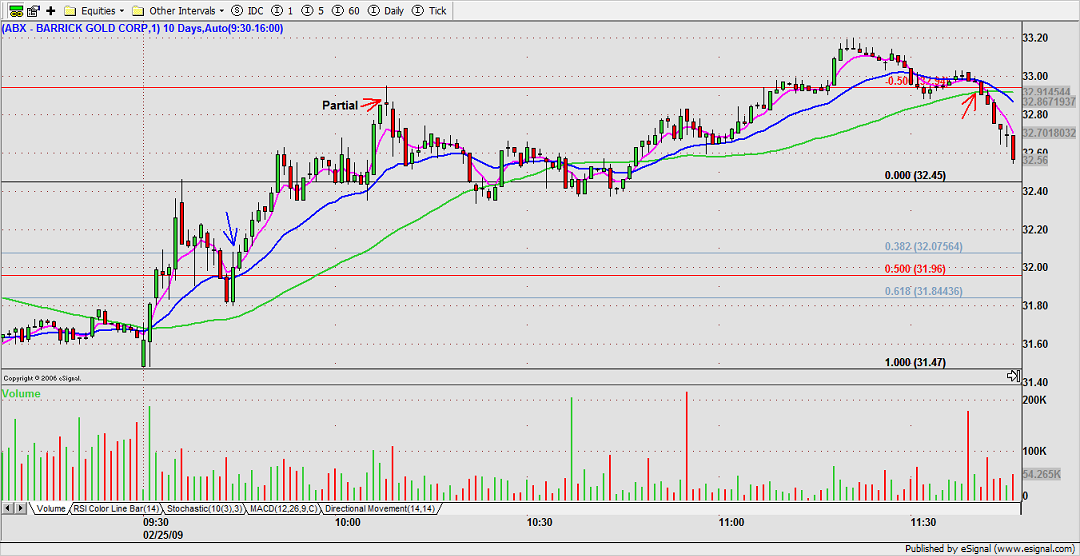Viewport: 1080px width, 556px height.
Task: Click the Partial annotation text
Action: [x=340, y=105]
